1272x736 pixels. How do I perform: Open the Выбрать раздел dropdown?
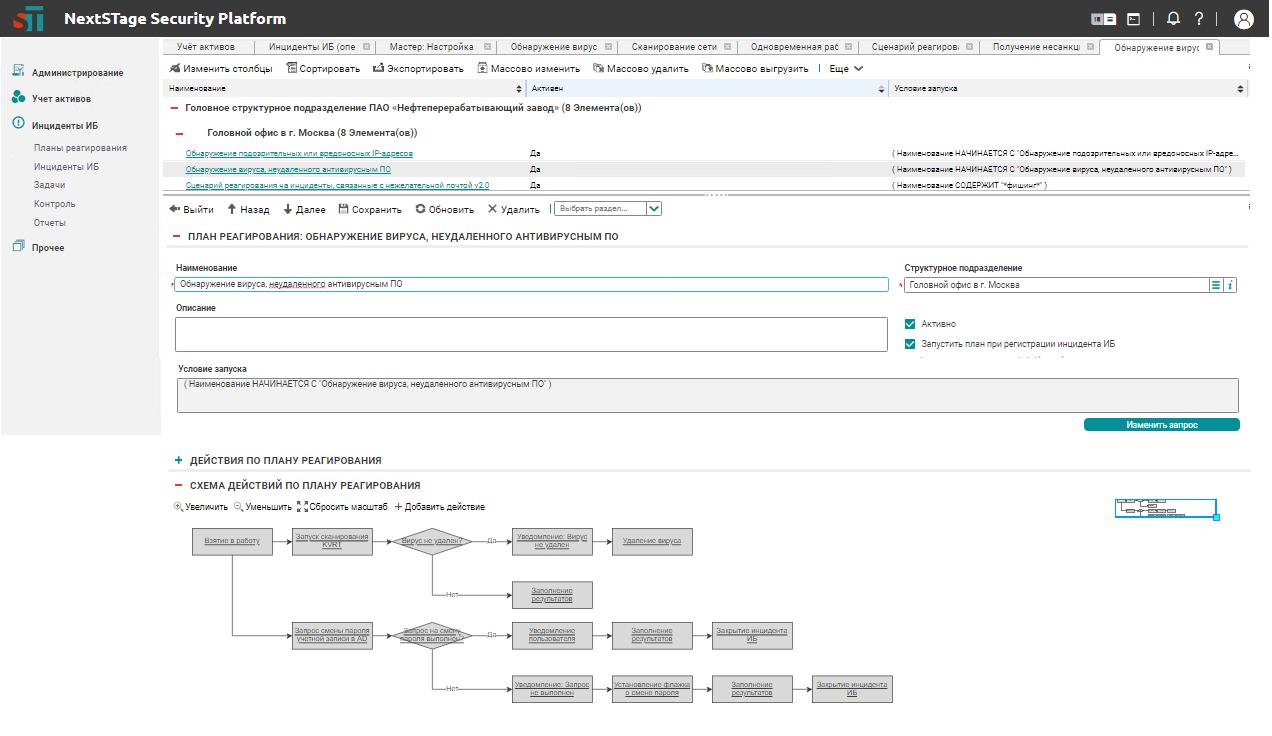coord(654,209)
